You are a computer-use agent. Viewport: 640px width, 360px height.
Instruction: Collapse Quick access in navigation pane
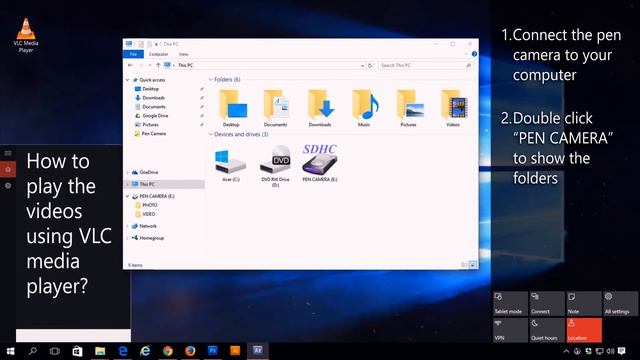pyautogui.click(x=128, y=80)
